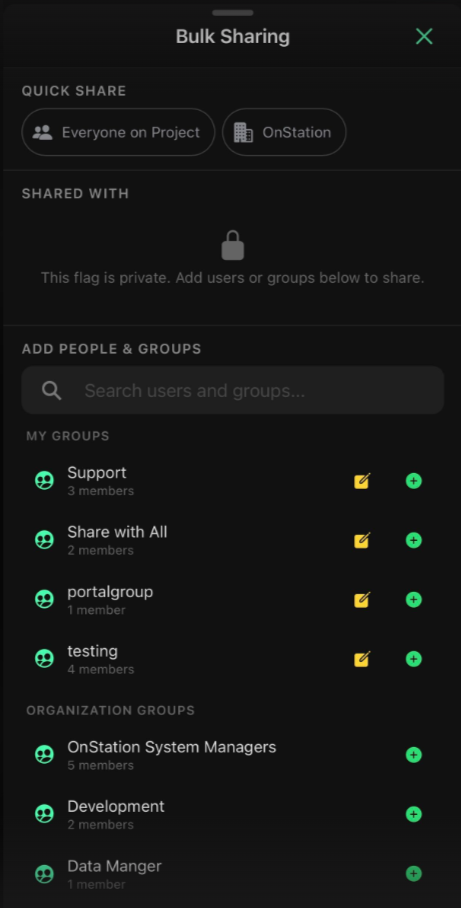
Task: Add Share with All group
Action: (x=414, y=540)
